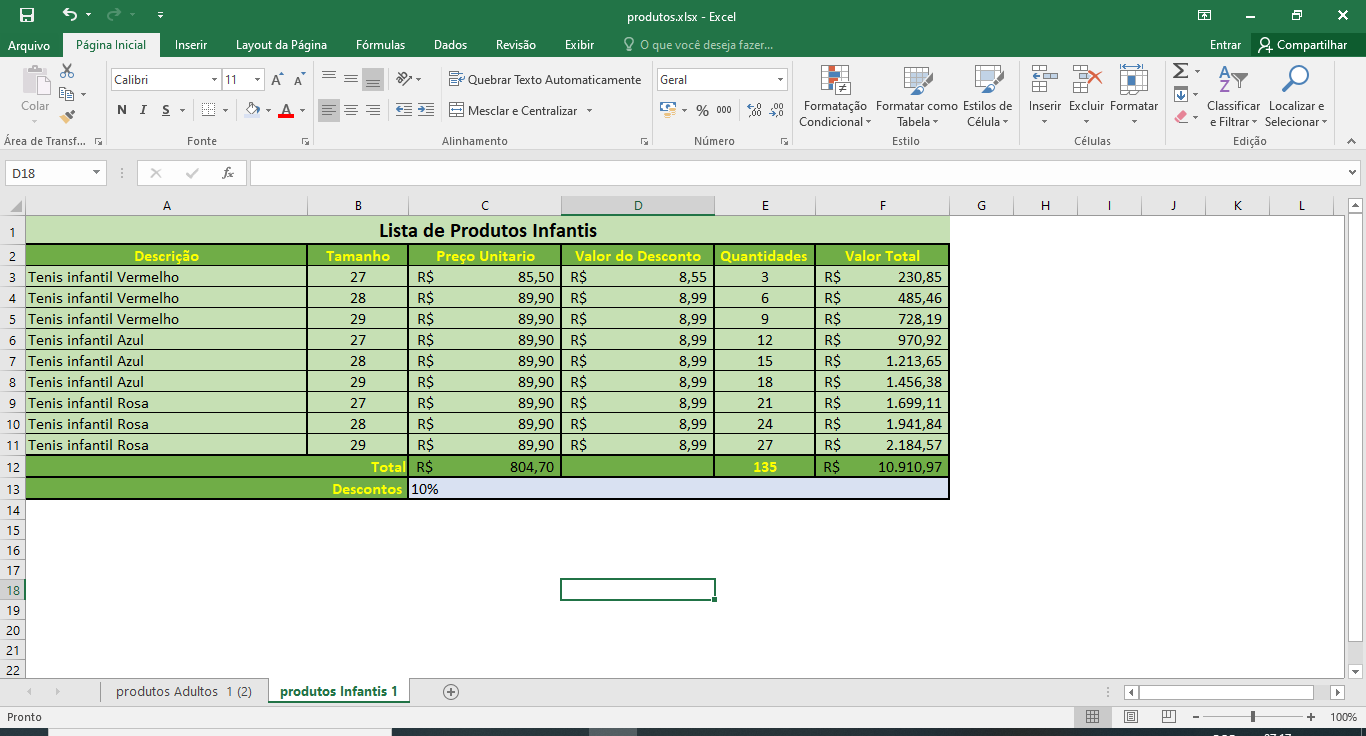This screenshot has width=1366, height=736.
Task: Cut selection with the scissors icon
Action: point(67,71)
